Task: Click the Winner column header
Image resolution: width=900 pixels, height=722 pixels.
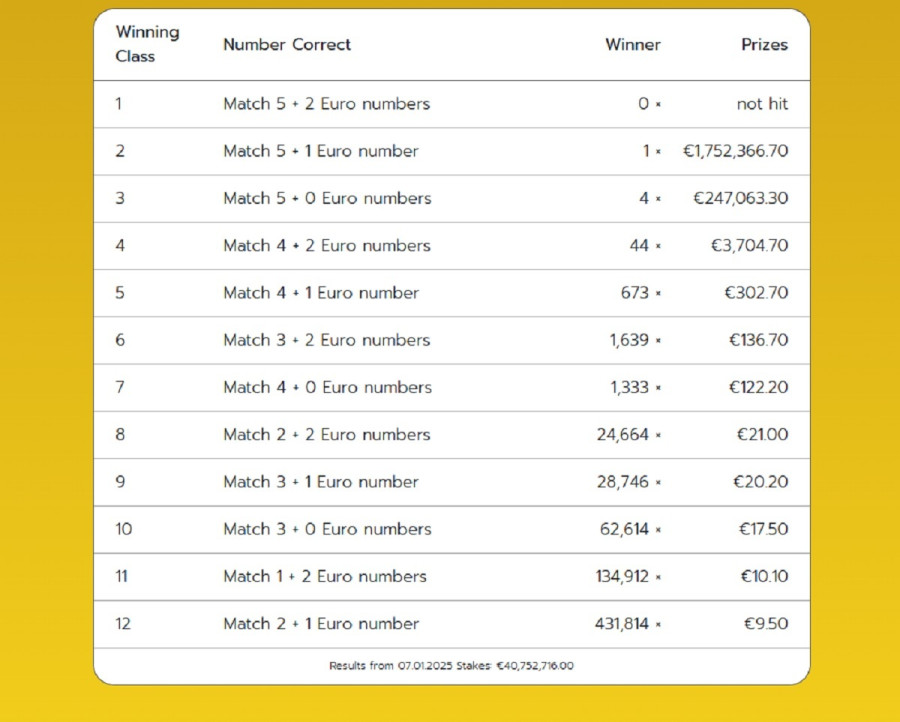Action: (x=632, y=44)
